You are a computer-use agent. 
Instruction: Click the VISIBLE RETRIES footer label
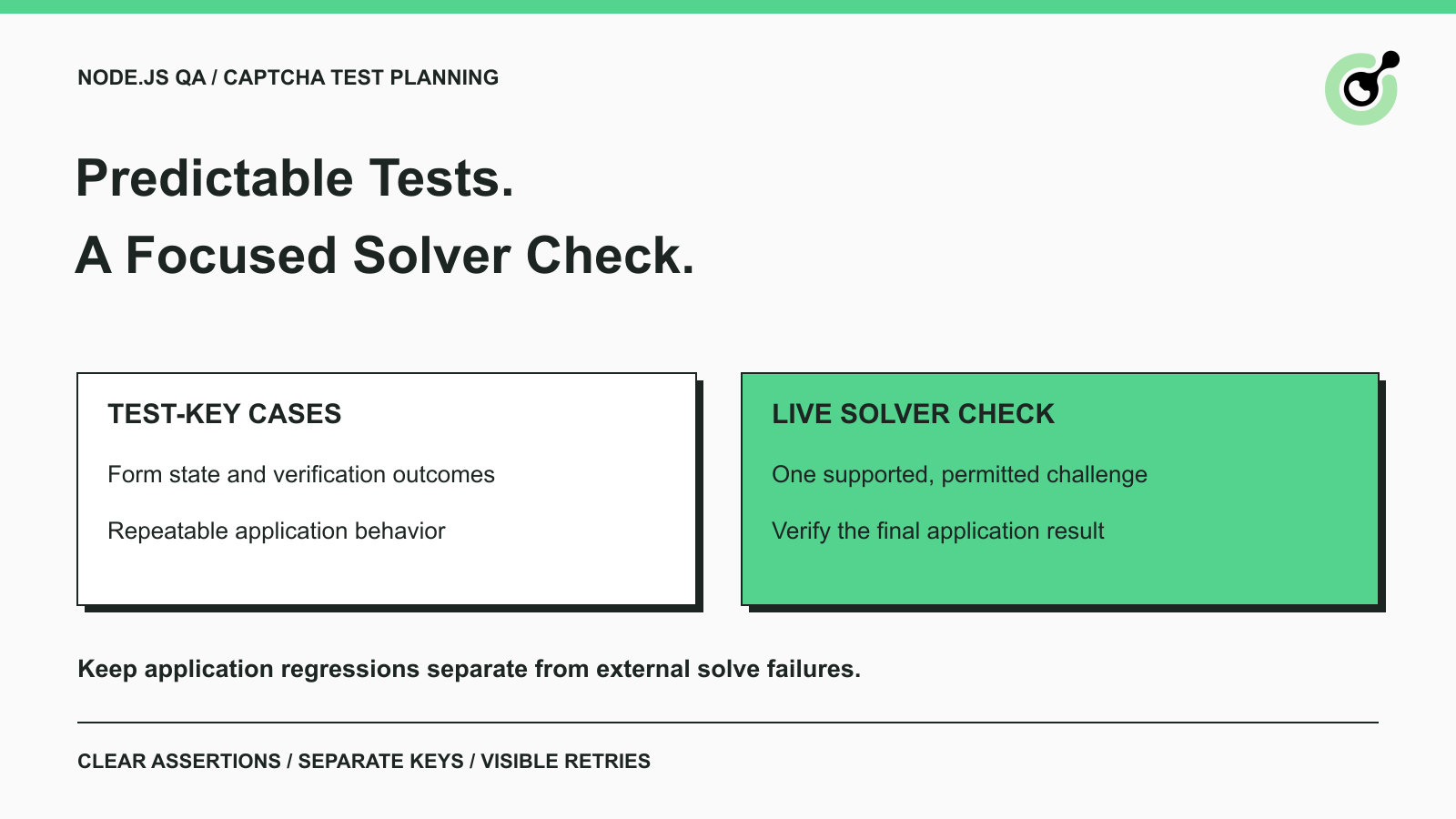coord(565,761)
